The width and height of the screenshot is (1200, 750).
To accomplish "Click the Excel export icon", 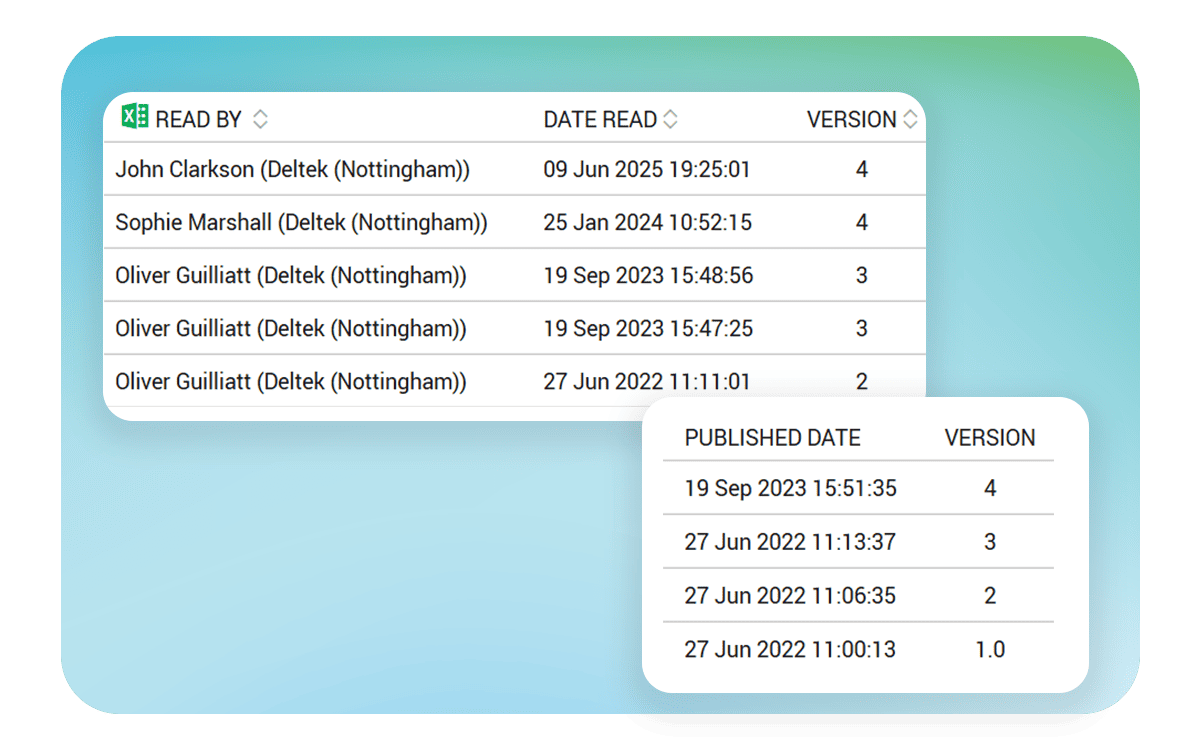I will tap(134, 118).
